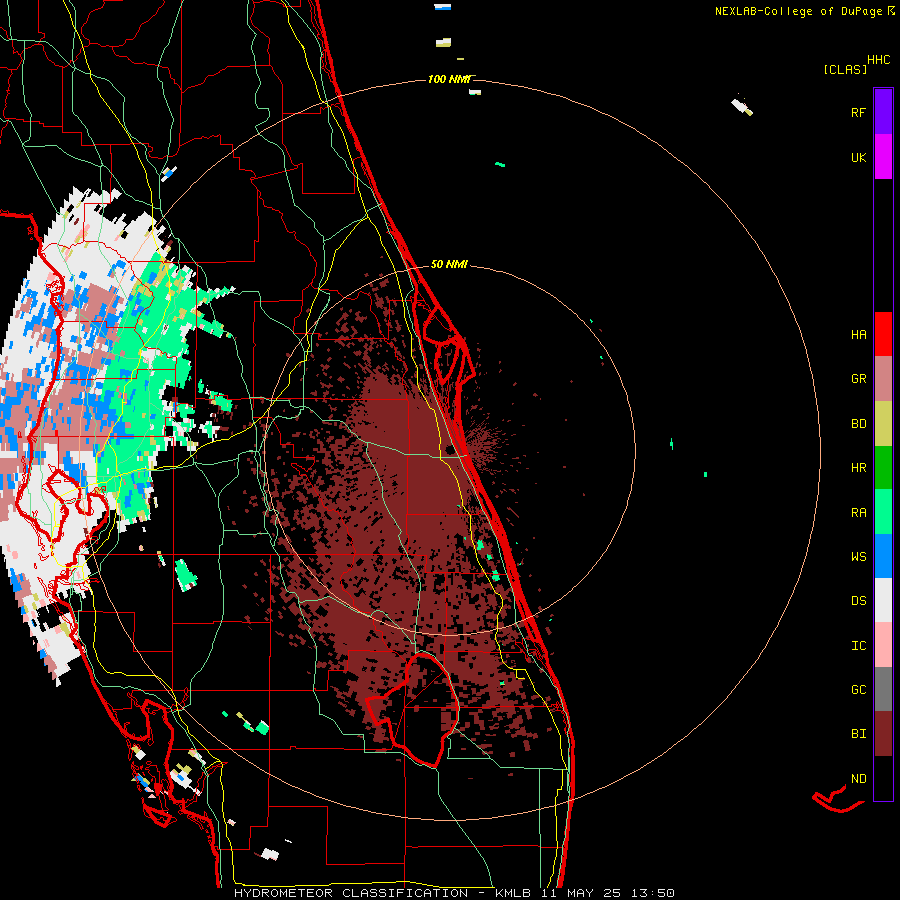The height and width of the screenshot is (900, 900).
Task: Click the Hydrometeor Classification title caption
Action: [351, 893]
